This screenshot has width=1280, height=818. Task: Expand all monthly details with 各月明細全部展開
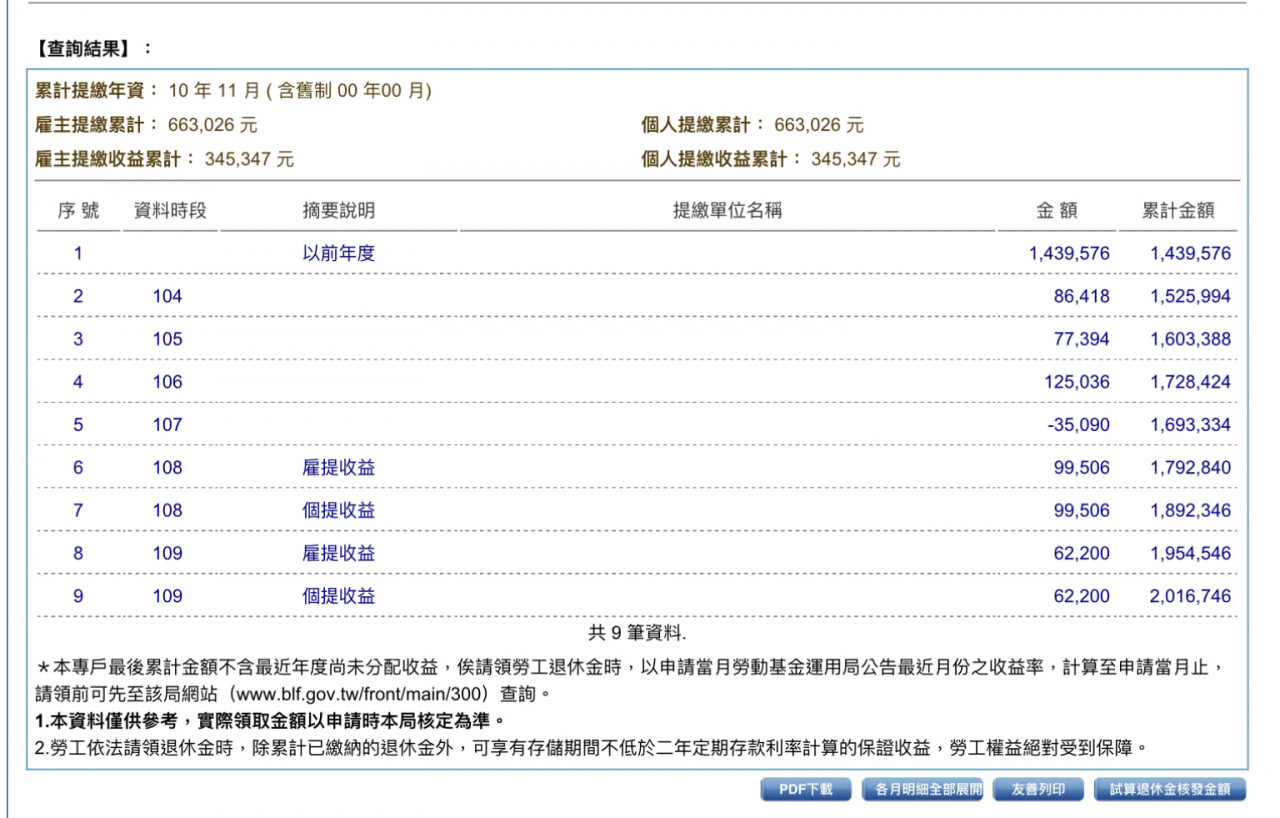(x=923, y=790)
